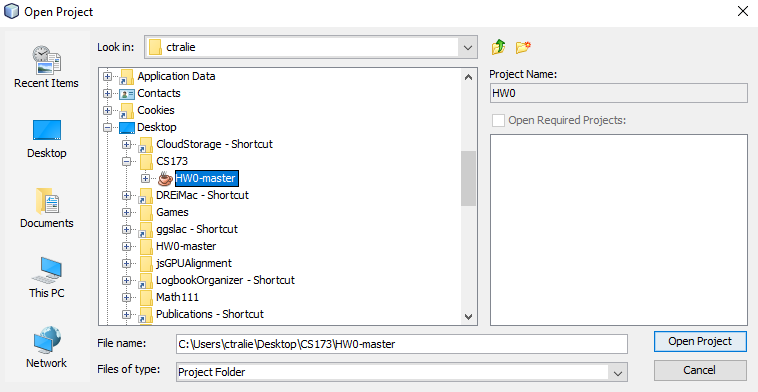Select This PC in the sidebar

(46, 278)
